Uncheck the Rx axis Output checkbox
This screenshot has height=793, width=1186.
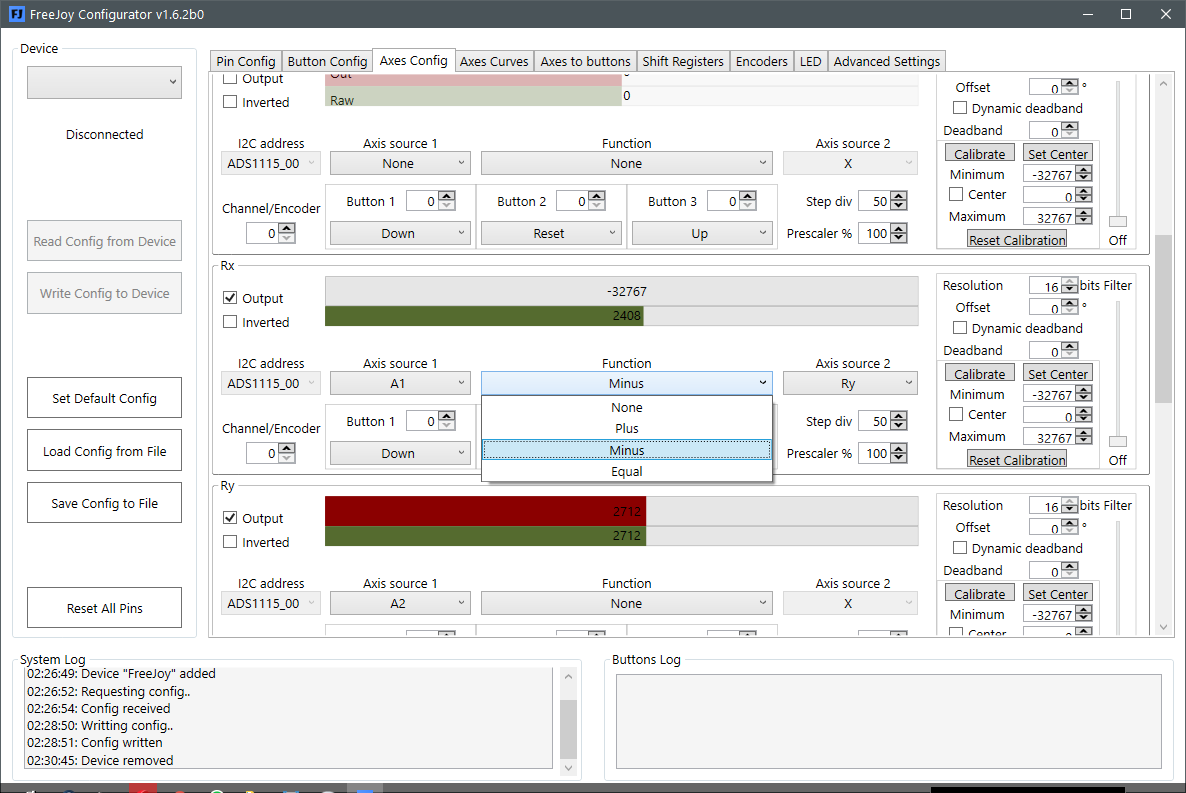pos(231,298)
